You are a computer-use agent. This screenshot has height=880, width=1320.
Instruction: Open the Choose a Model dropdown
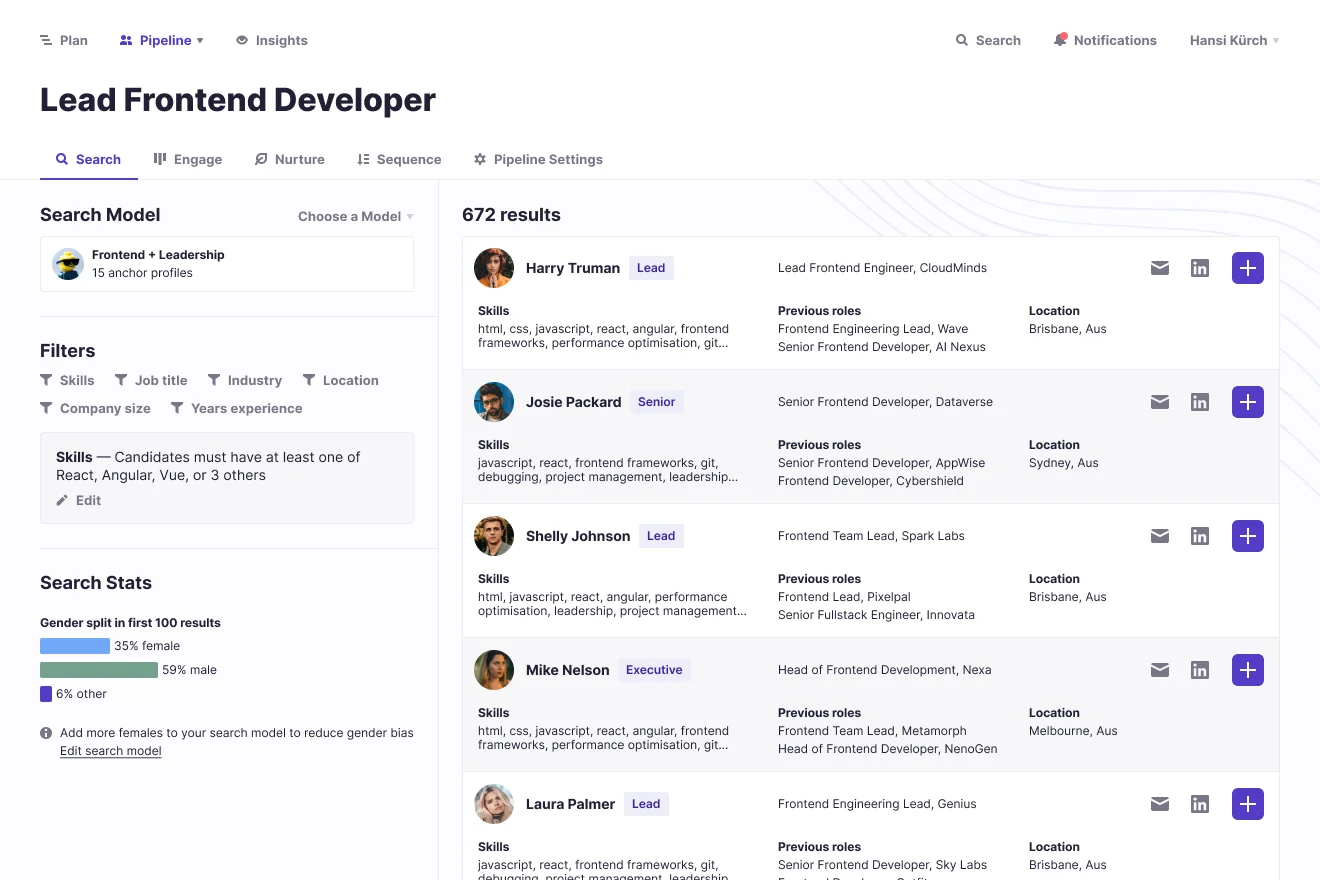pyautogui.click(x=355, y=216)
